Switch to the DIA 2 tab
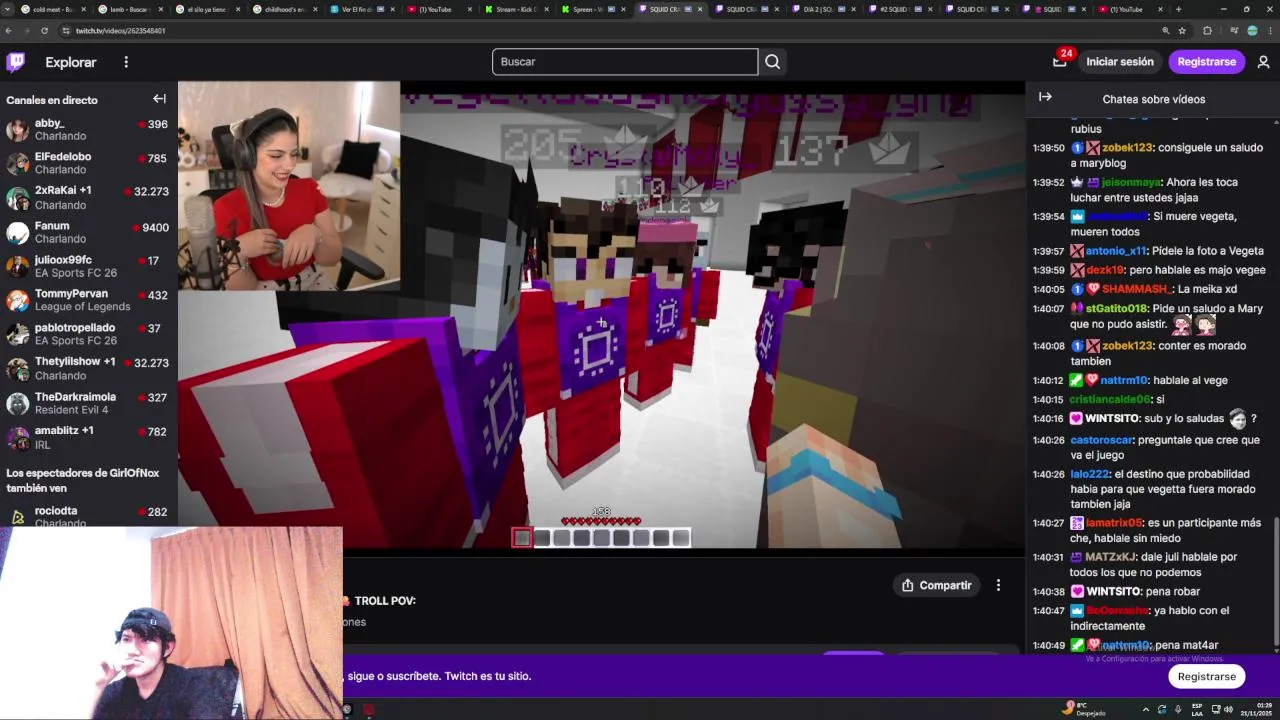The width and height of the screenshot is (1280, 720). [826, 9]
